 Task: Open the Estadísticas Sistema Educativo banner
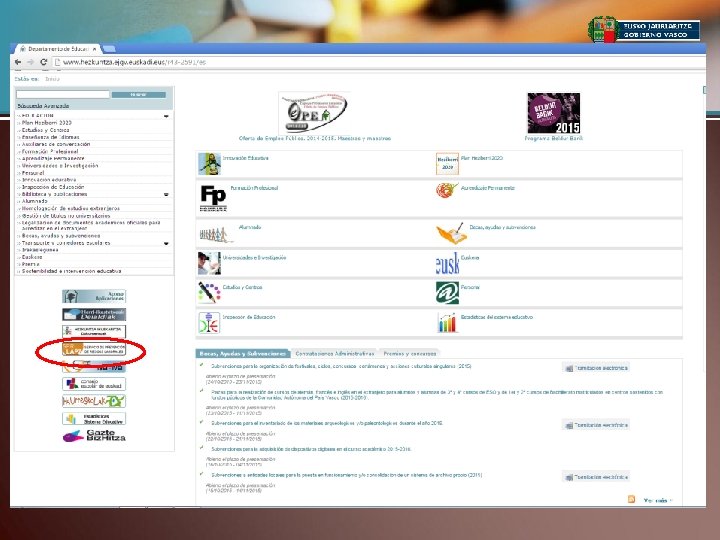94,419
